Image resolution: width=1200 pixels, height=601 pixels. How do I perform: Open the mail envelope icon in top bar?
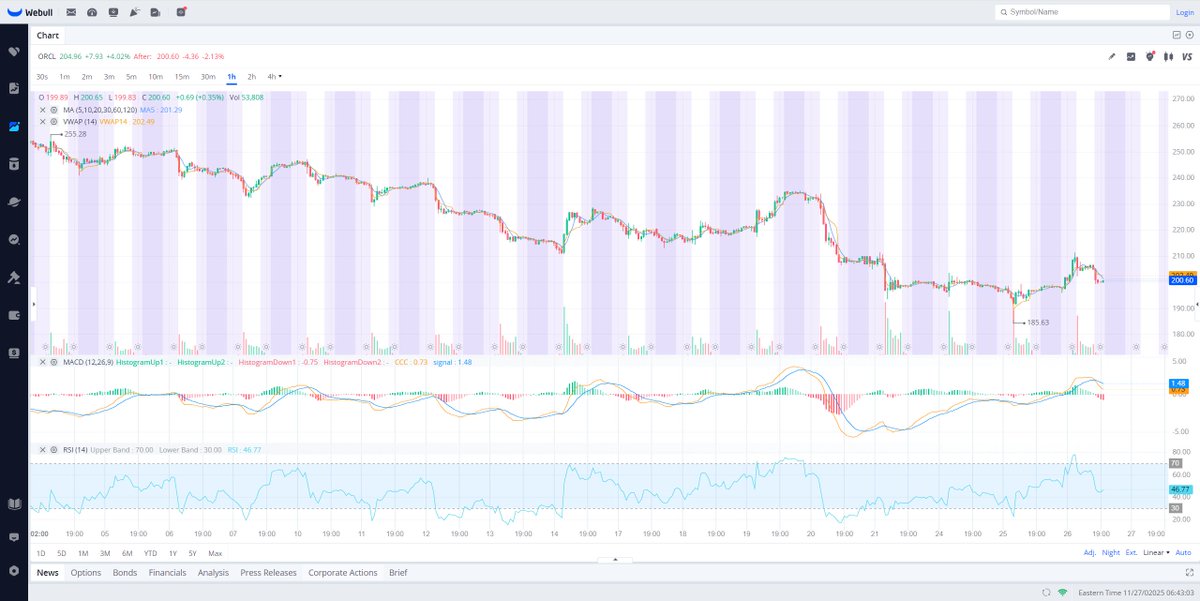[71, 13]
